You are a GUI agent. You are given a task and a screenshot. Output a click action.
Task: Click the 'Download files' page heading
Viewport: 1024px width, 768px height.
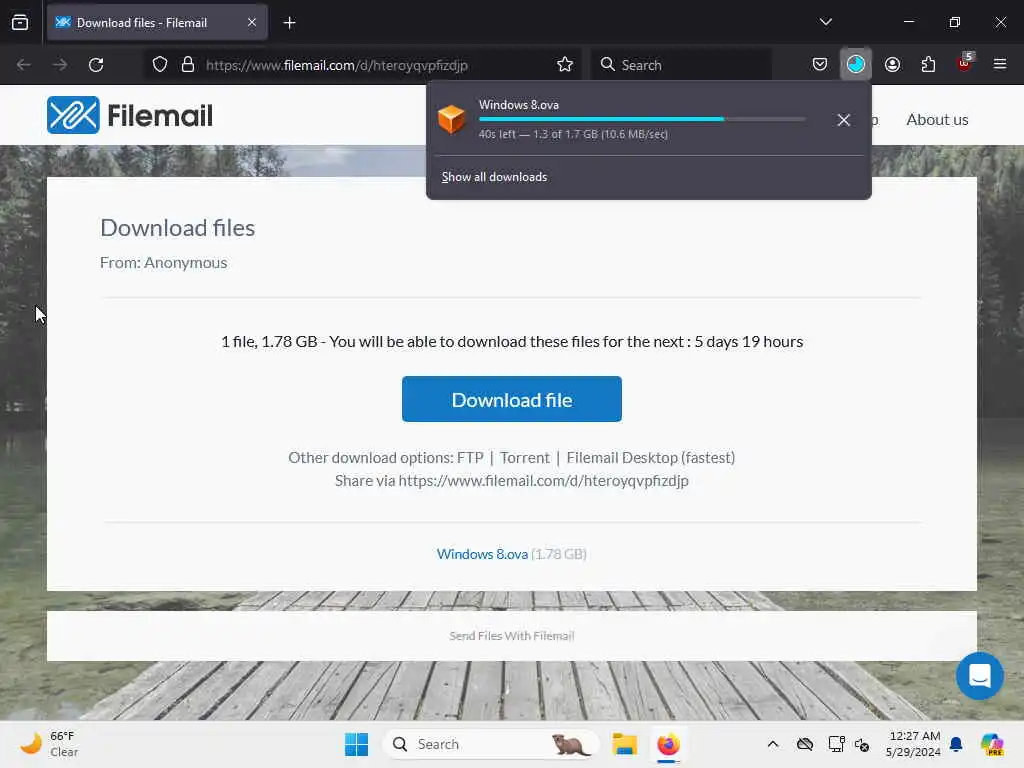point(178,228)
